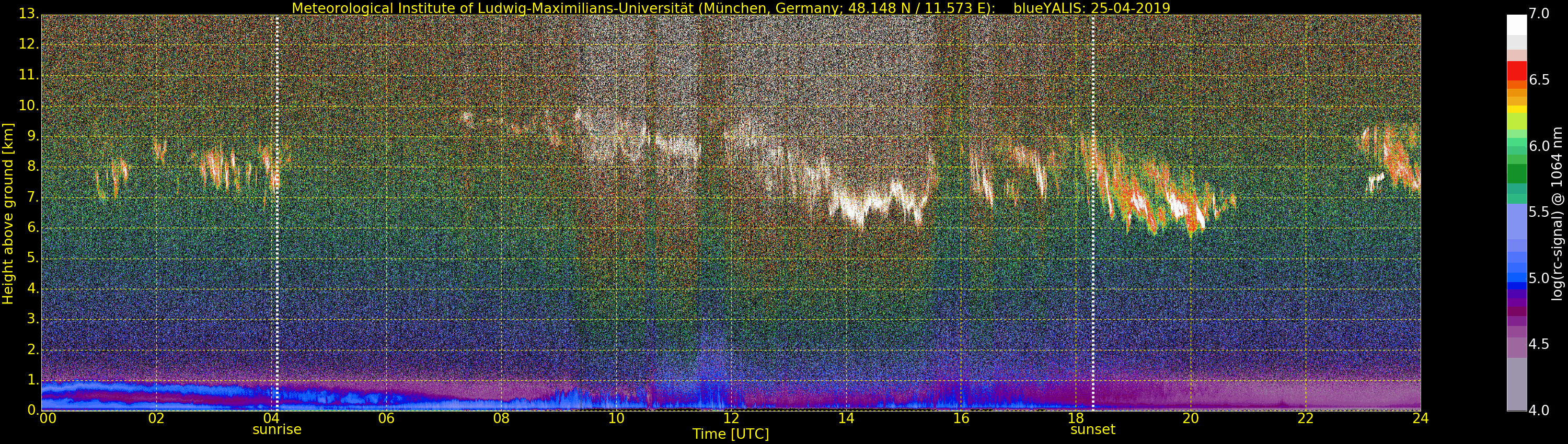Screen dimensions: 1568x444
Task: Click the white dotted sunset marker line
Action: coord(1093,213)
